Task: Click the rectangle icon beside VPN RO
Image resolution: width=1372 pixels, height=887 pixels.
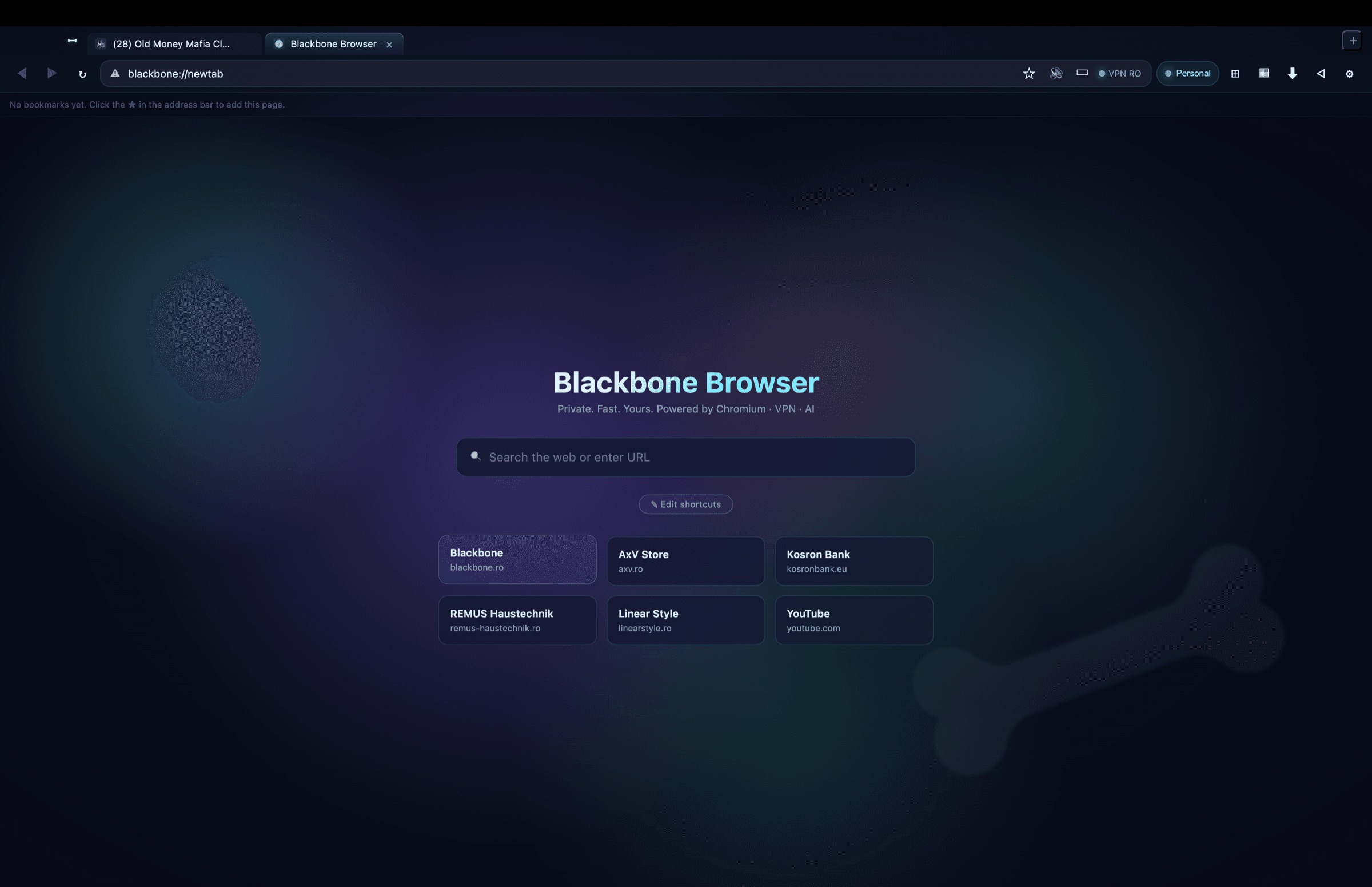Action: click(x=1082, y=73)
